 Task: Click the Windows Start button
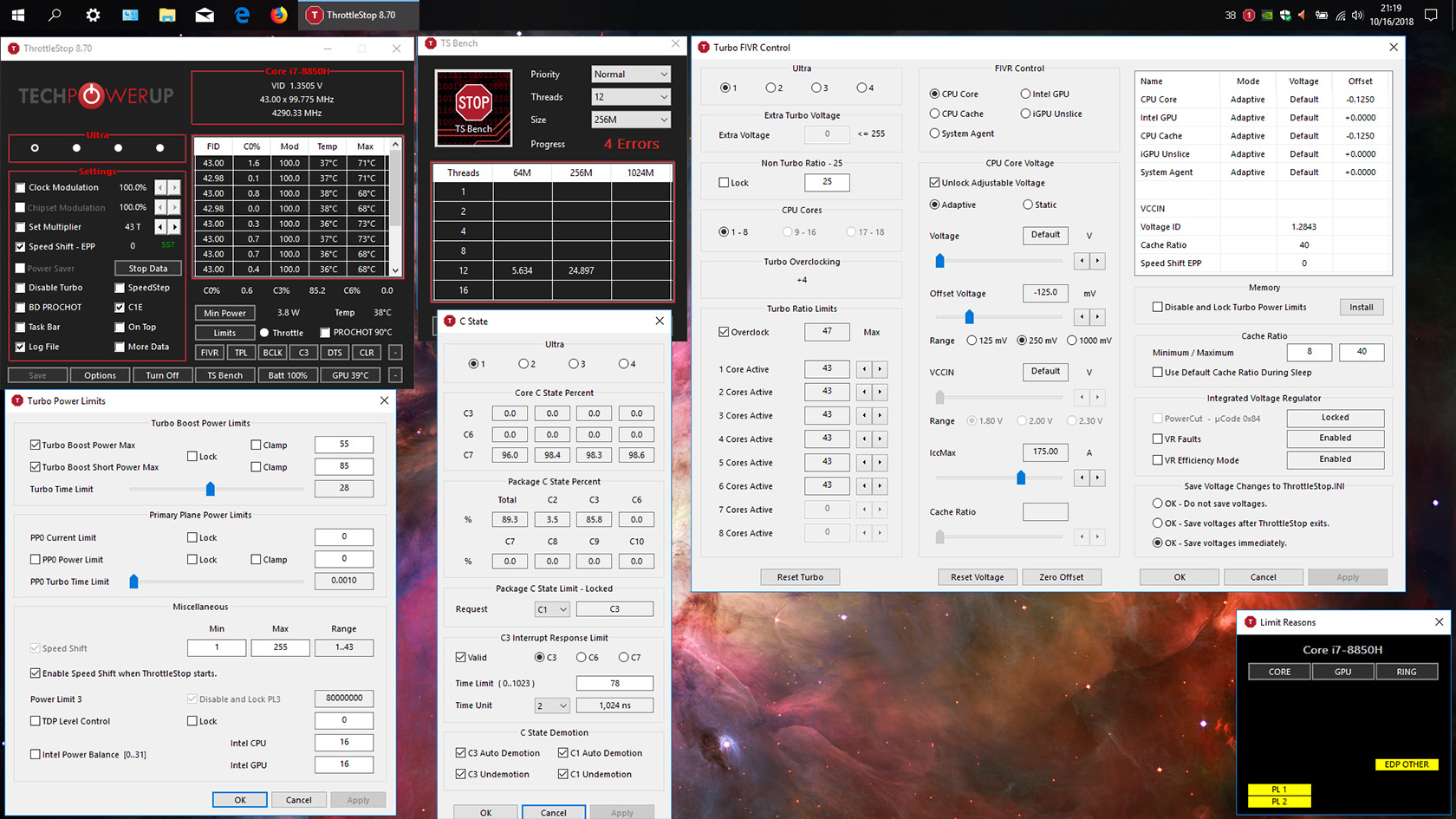pyautogui.click(x=17, y=15)
